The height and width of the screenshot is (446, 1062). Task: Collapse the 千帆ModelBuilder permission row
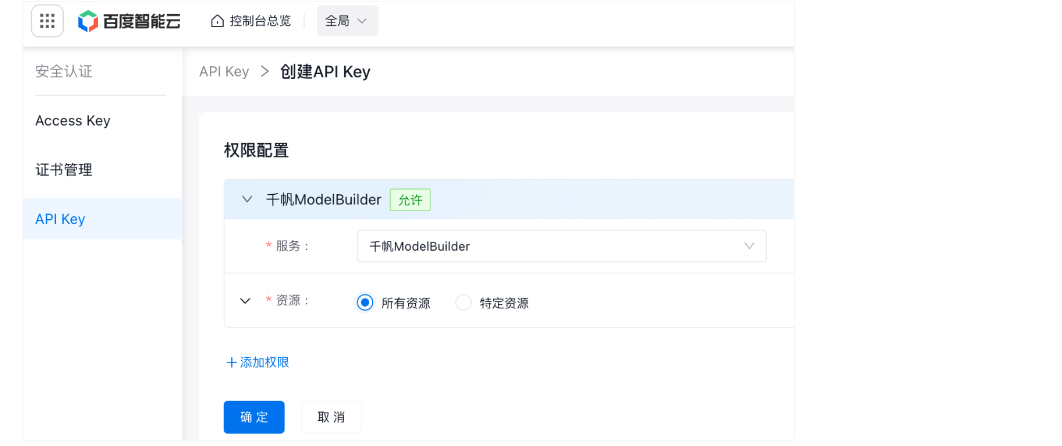(x=247, y=200)
